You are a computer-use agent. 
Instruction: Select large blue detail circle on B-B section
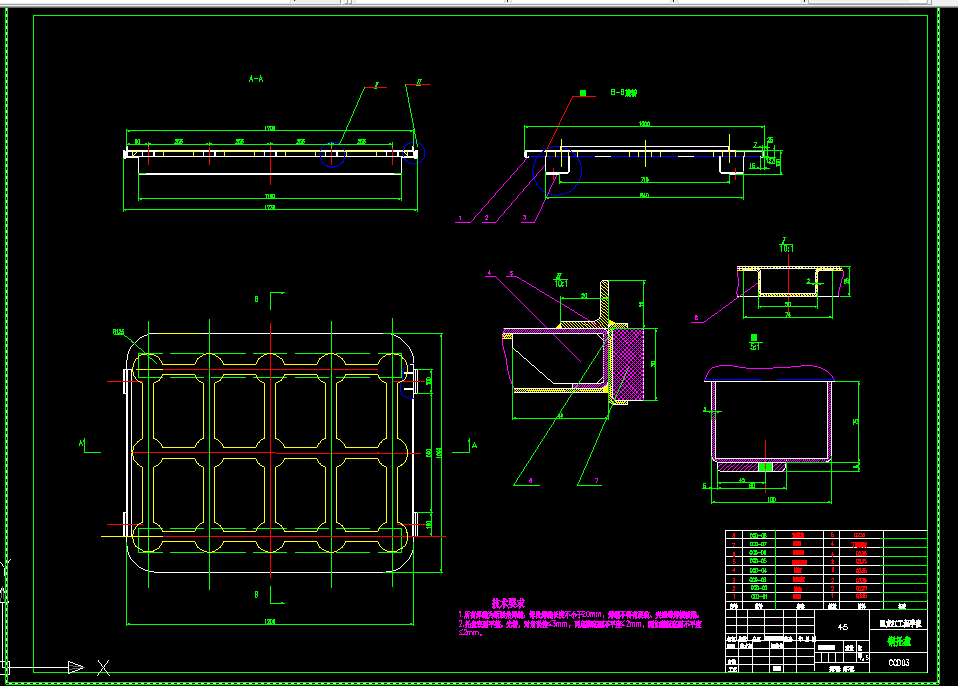(557, 171)
